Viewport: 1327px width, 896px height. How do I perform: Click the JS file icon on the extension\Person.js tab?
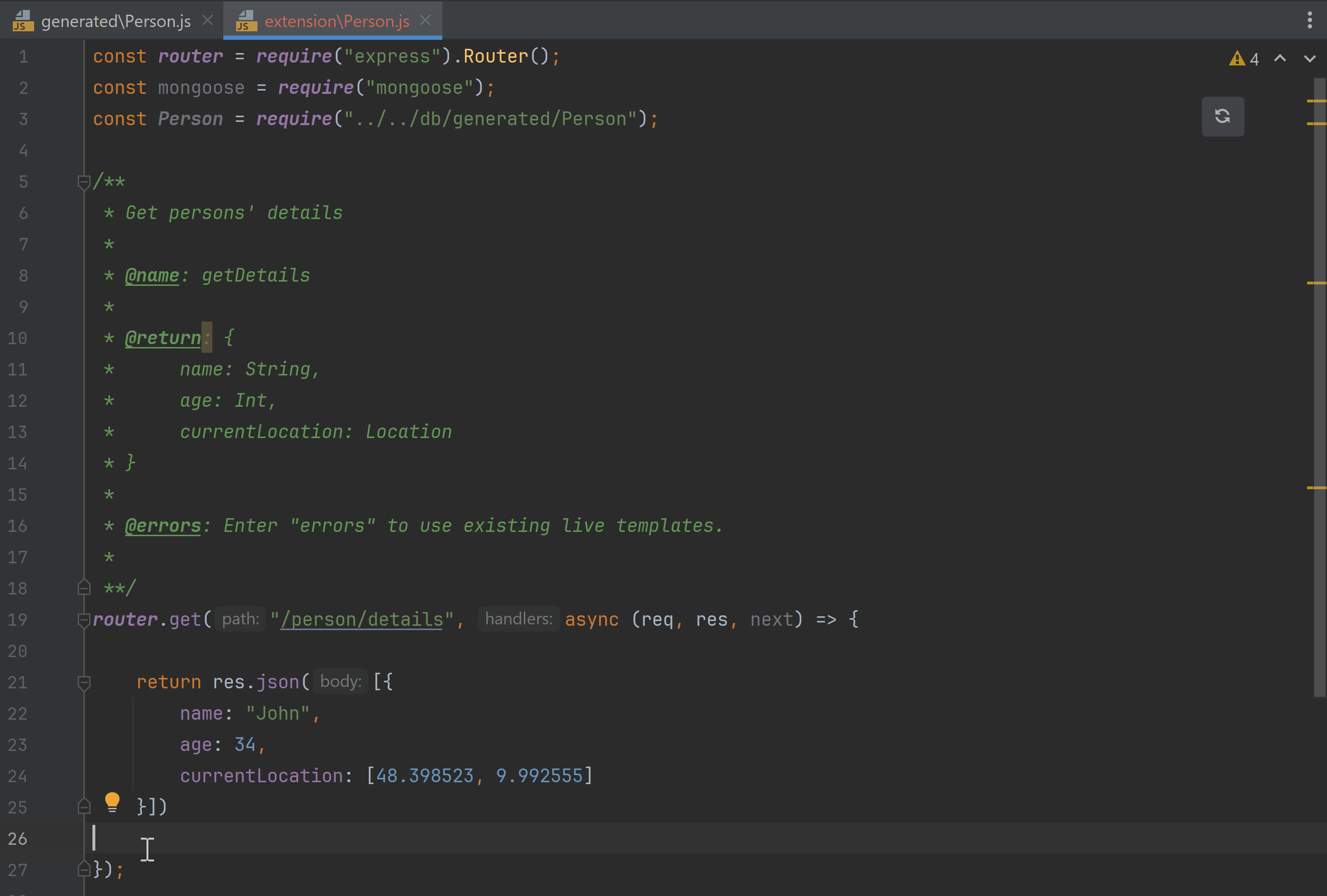(x=246, y=21)
